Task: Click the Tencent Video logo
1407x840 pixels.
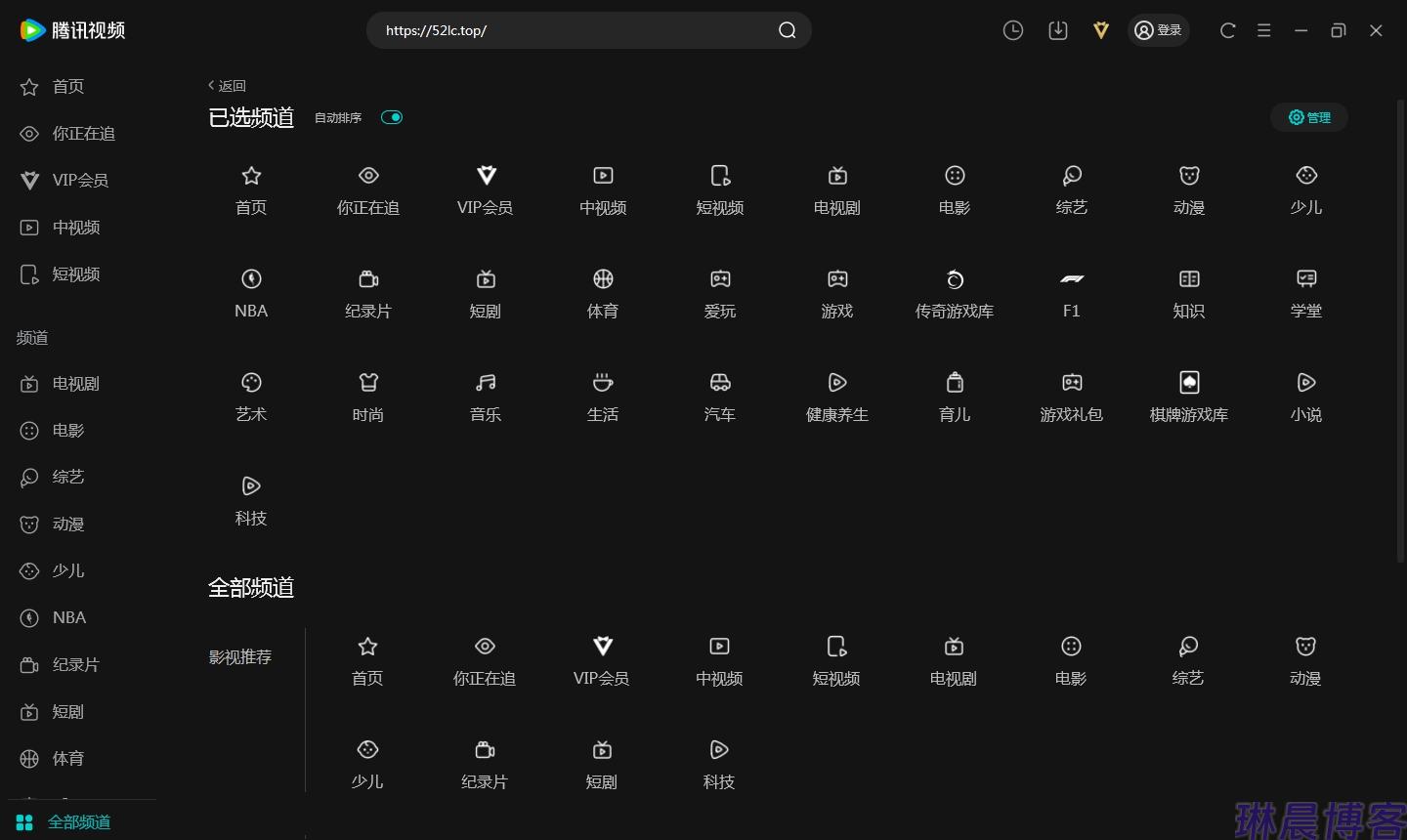Action: tap(73, 30)
